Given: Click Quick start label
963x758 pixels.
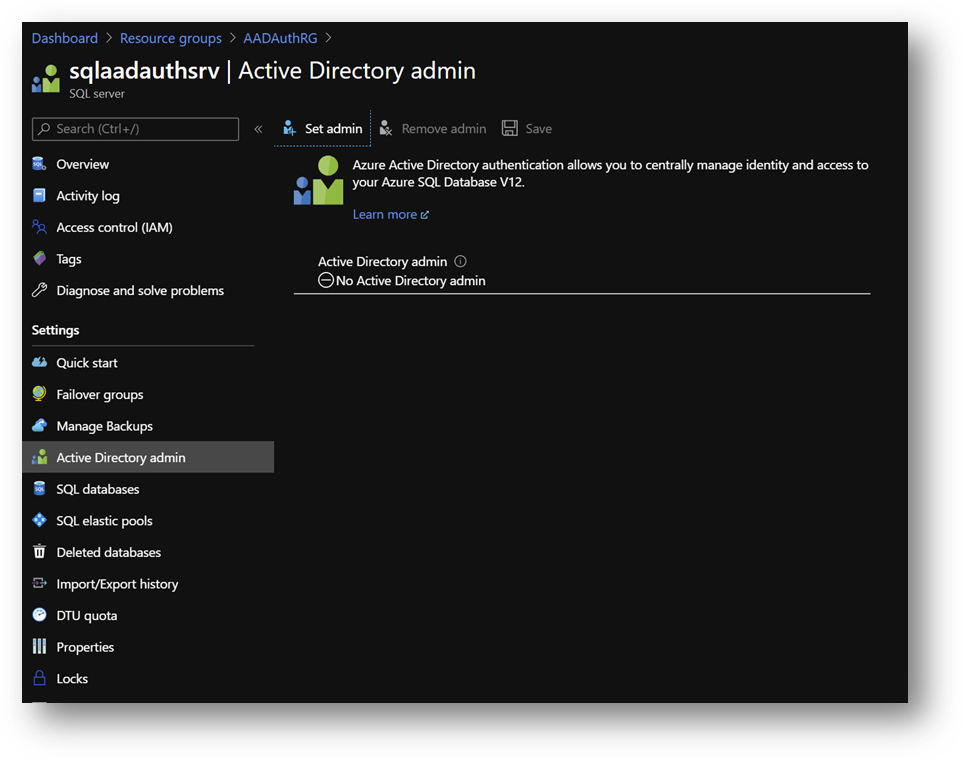Looking at the screenshot, I should click(87, 363).
